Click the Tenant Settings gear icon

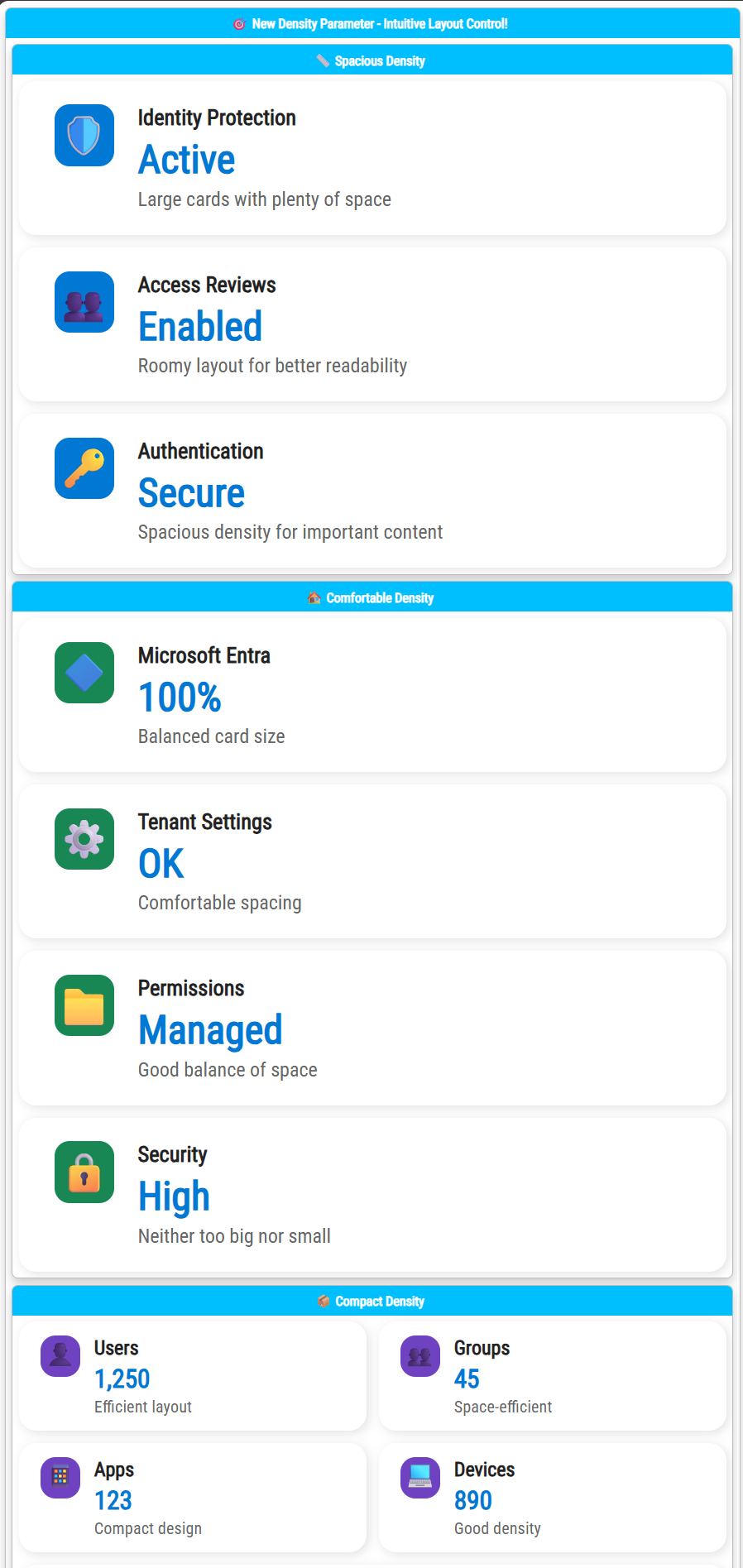tap(84, 839)
